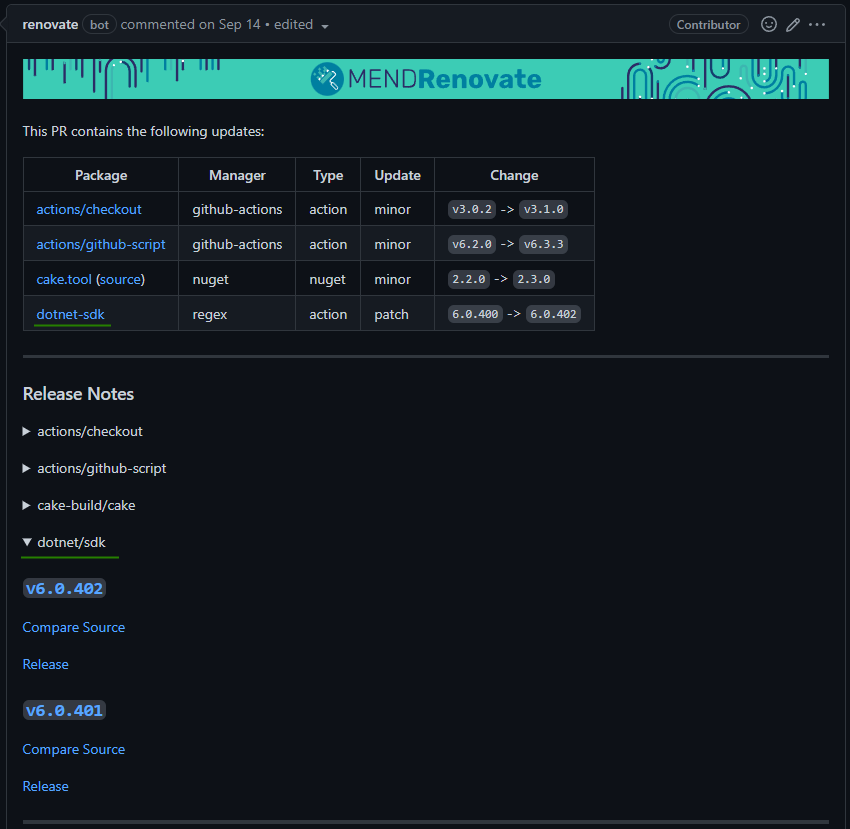This screenshot has width=850, height=829.
Task: Click the 2.3.0 version code tag
Action: tap(533, 279)
